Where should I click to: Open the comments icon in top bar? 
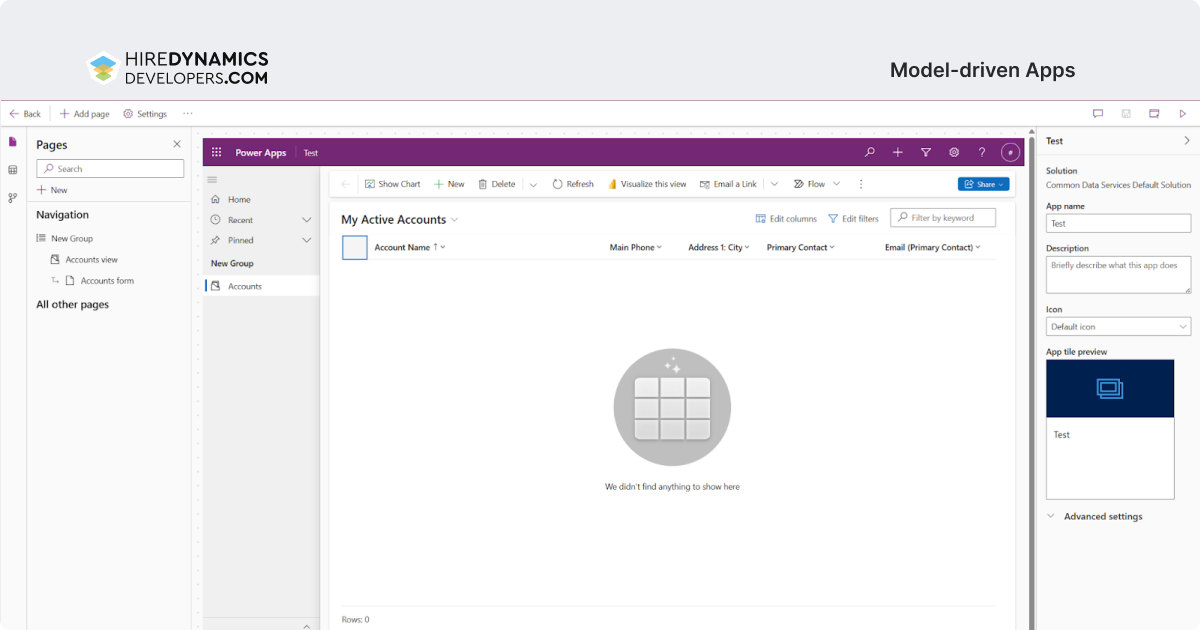1098,114
